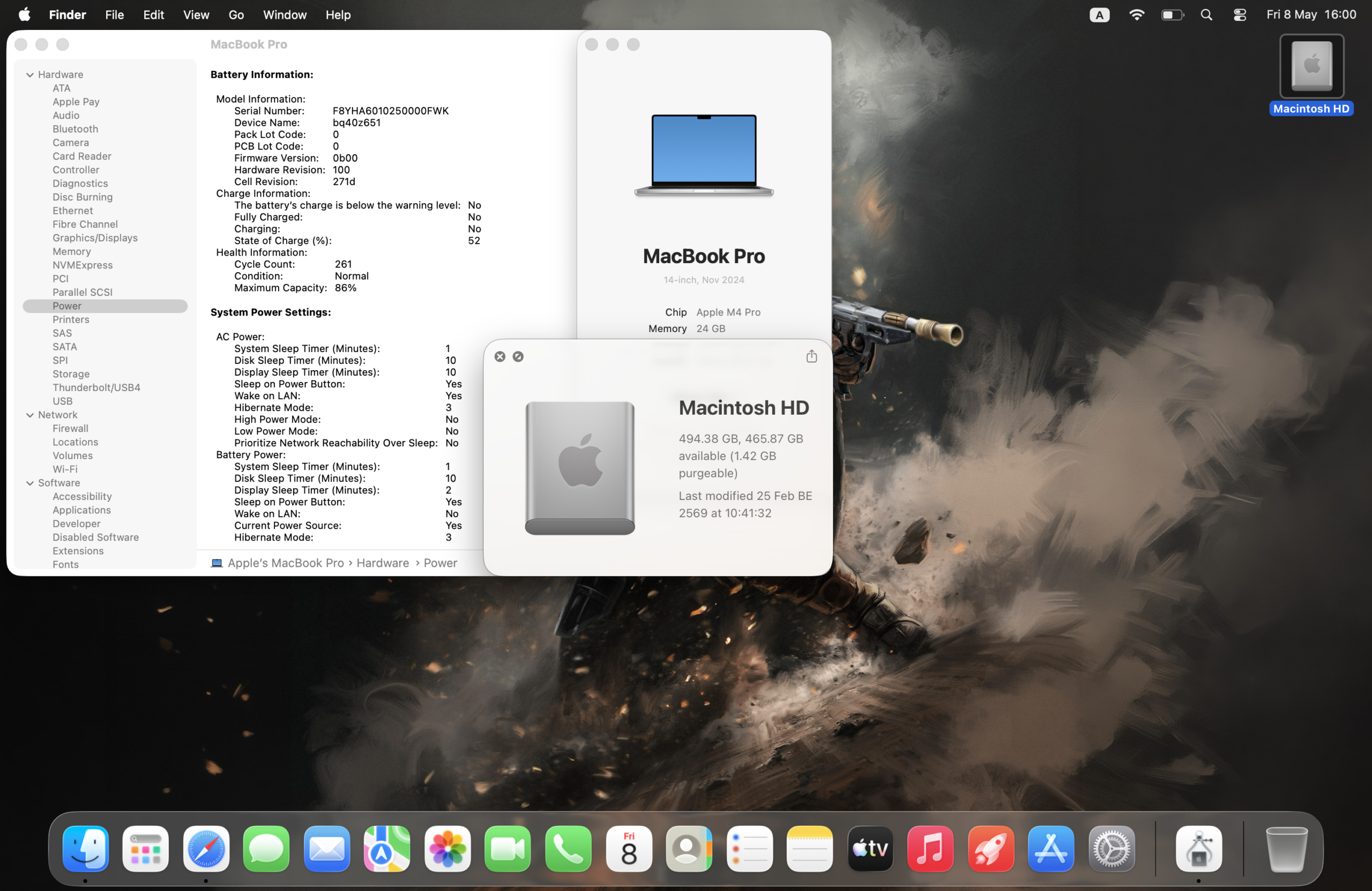Image resolution: width=1372 pixels, height=891 pixels.
Task: Open the red rocket app in Dock
Action: click(991, 848)
